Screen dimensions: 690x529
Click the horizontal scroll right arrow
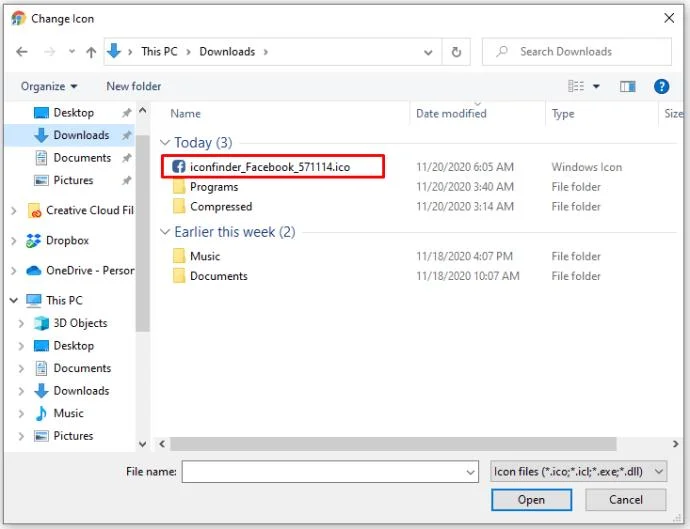(x=675, y=444)
